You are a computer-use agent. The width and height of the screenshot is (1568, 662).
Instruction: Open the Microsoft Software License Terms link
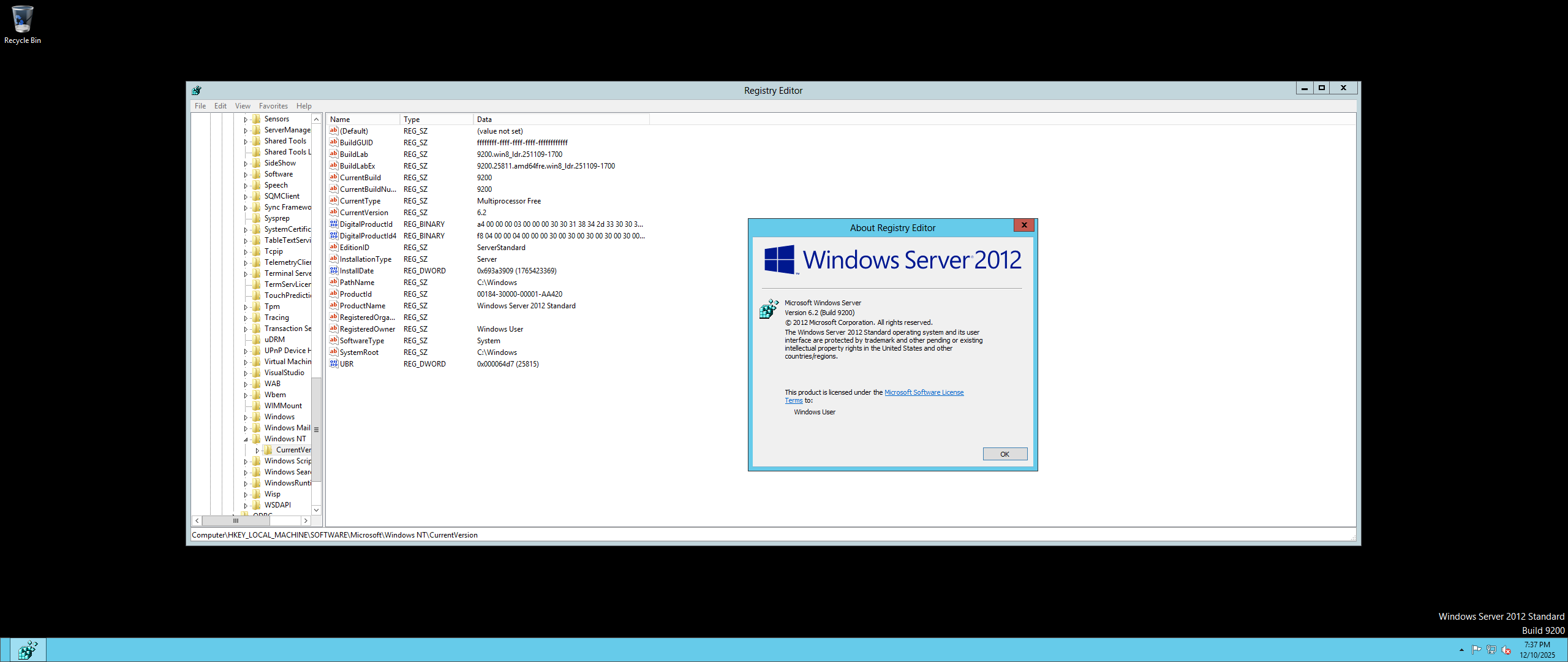pos(923,392)
